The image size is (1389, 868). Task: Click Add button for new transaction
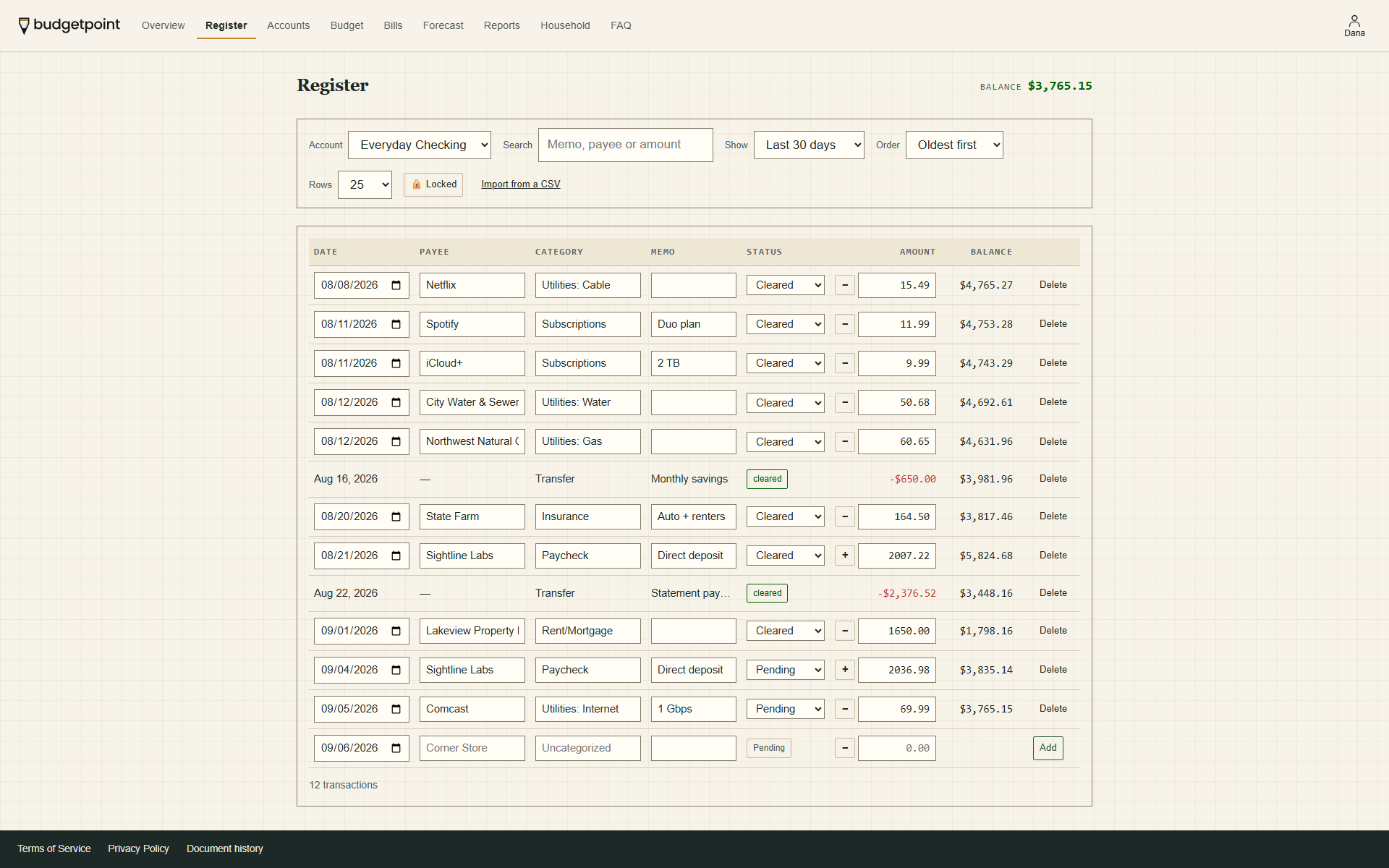click(x=1048, y=748)
